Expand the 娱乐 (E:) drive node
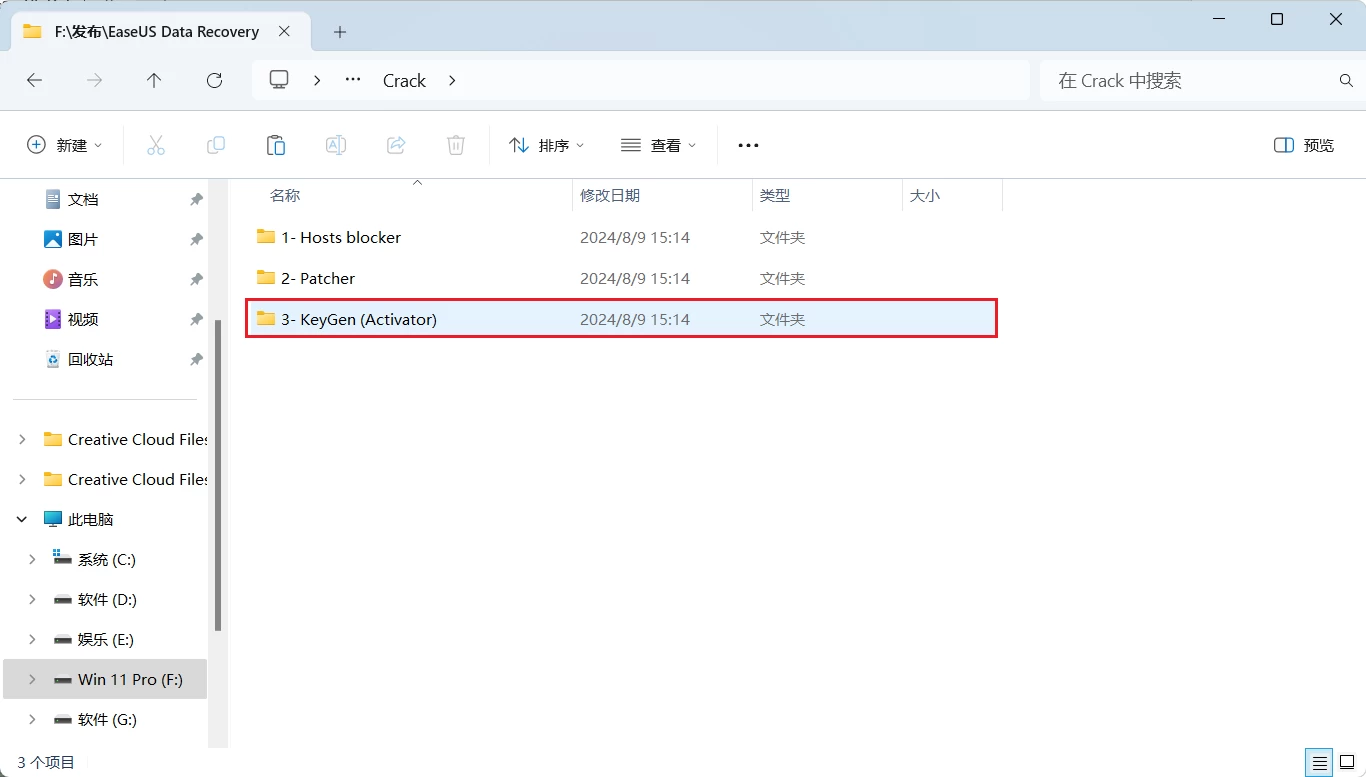The image size is (1366, 777). coord(33,639)
